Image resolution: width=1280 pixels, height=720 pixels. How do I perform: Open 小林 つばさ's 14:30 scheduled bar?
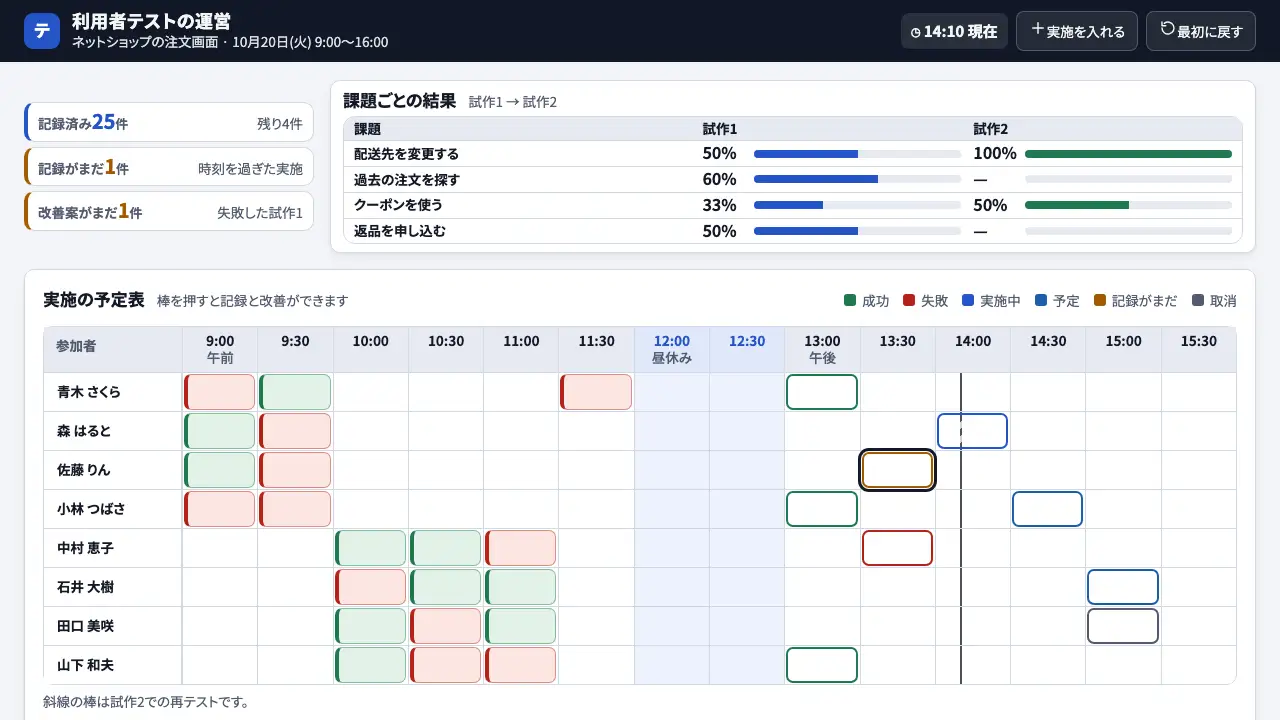[x=1047, y=509]
